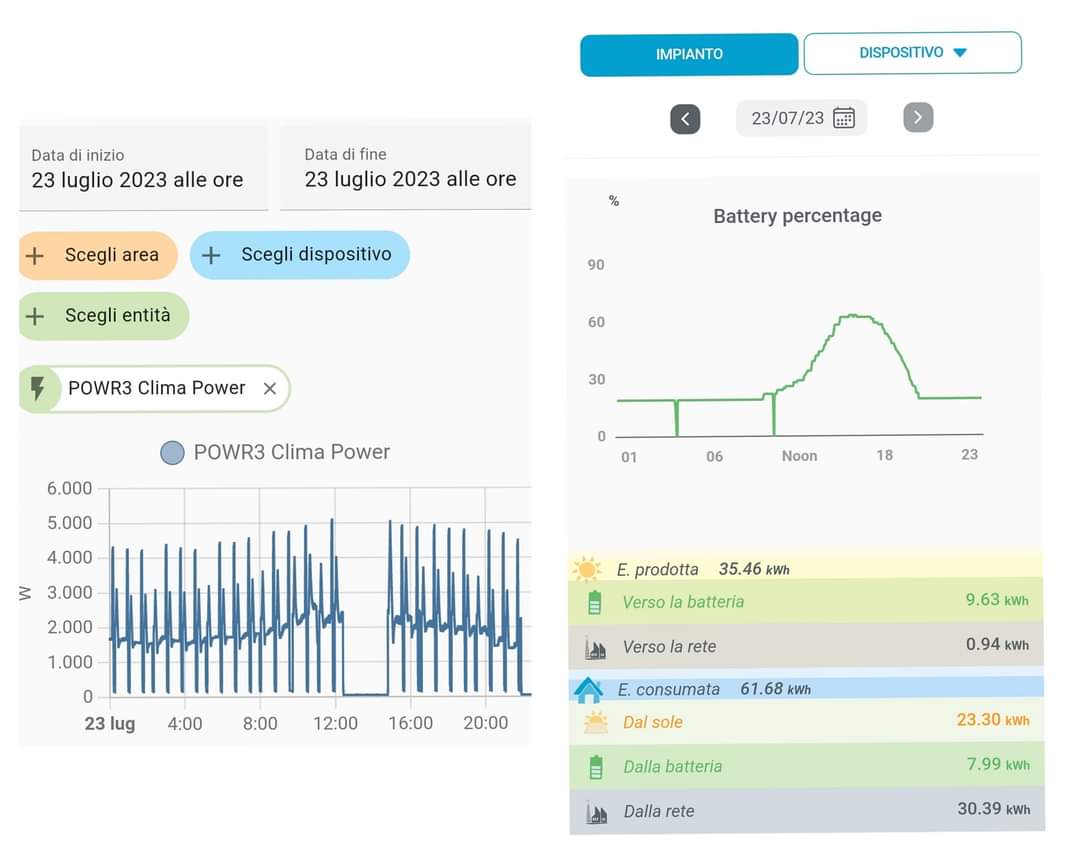Click the 6.000 axis label on power chart
1080x864 pixels.
70,488
